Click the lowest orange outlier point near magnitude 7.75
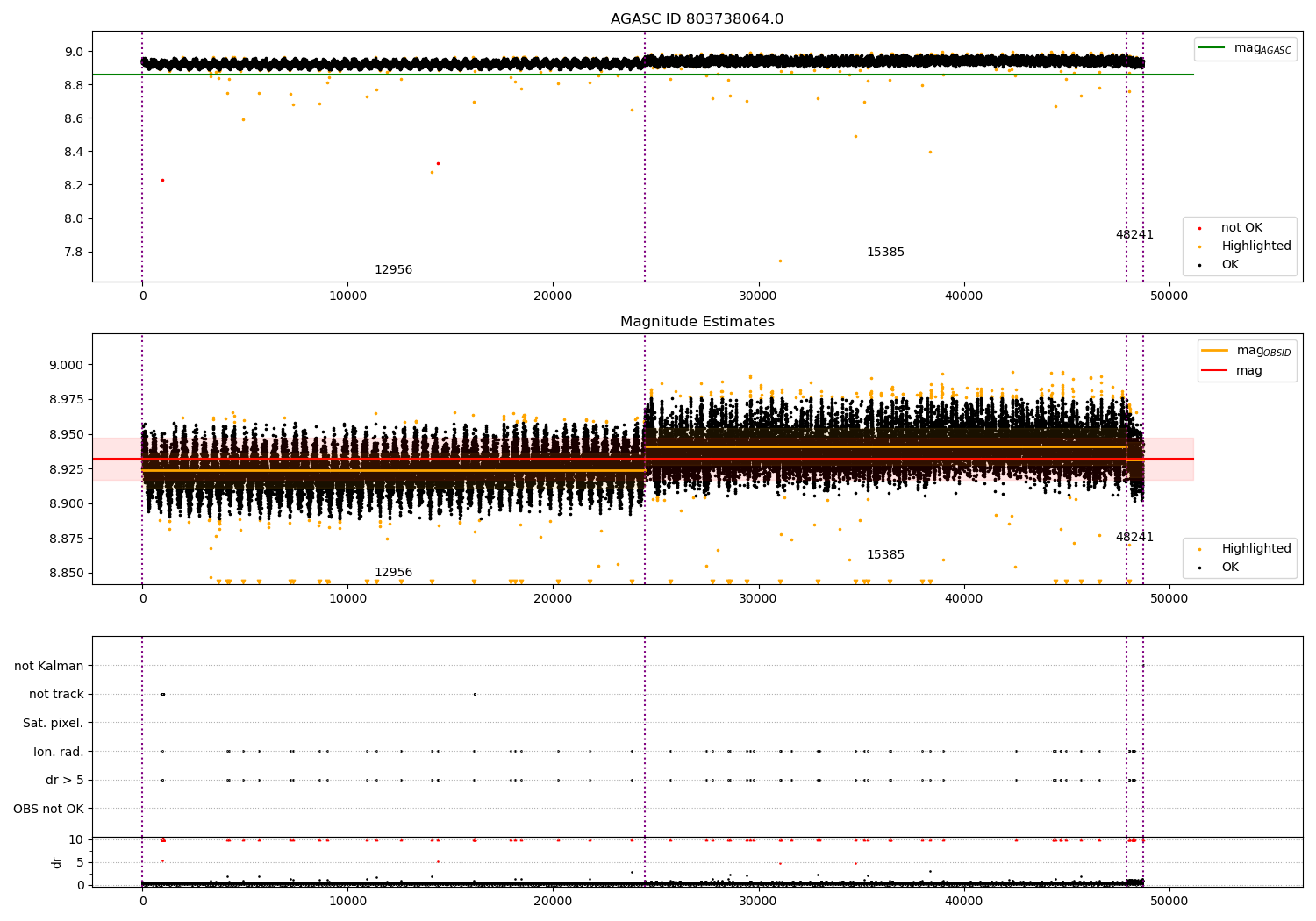Viewport: 1316px width, 921px height. [x=780, y=261]
